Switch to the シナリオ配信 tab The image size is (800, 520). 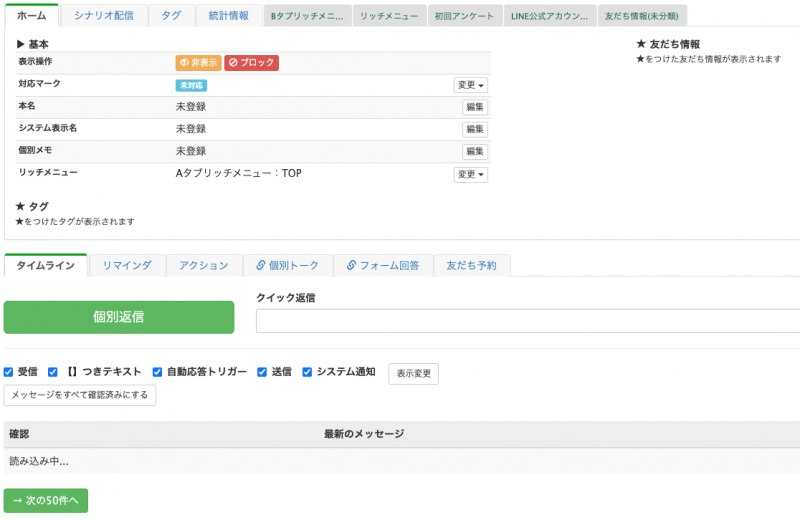103,15
